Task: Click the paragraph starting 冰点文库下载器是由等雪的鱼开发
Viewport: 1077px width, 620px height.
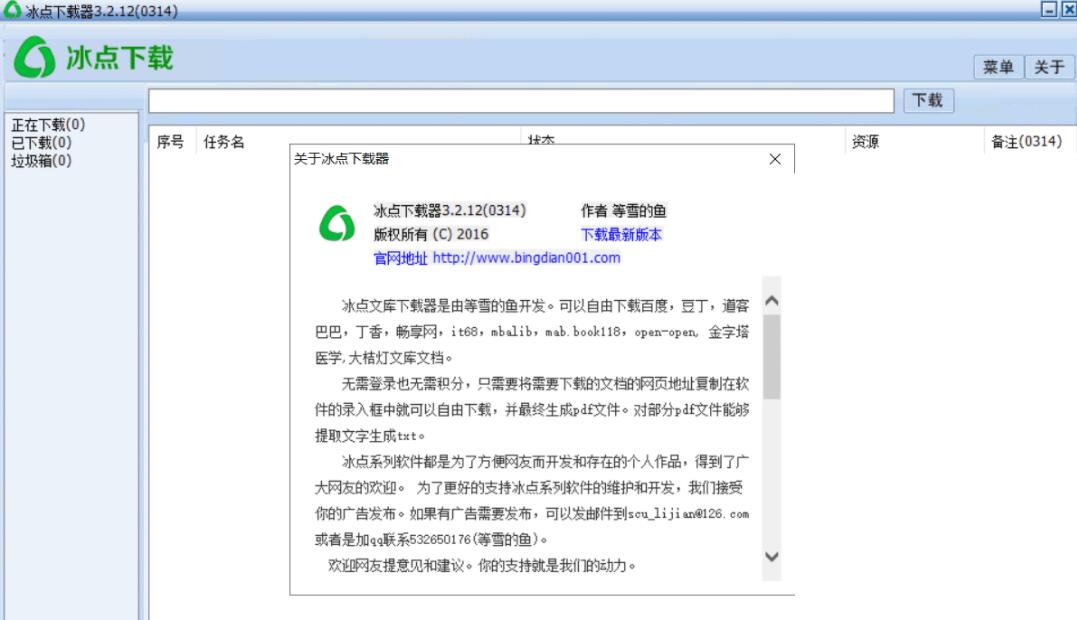Action: click(532, 332)
